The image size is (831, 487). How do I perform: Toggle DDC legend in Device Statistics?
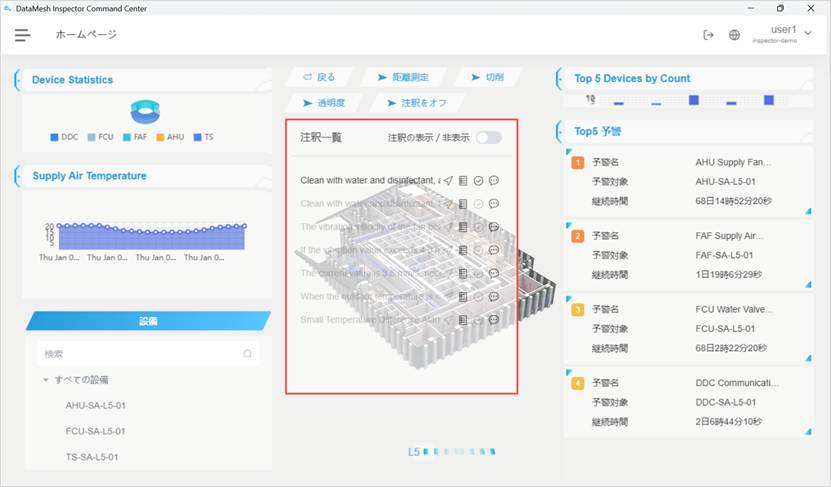[62, 137]
